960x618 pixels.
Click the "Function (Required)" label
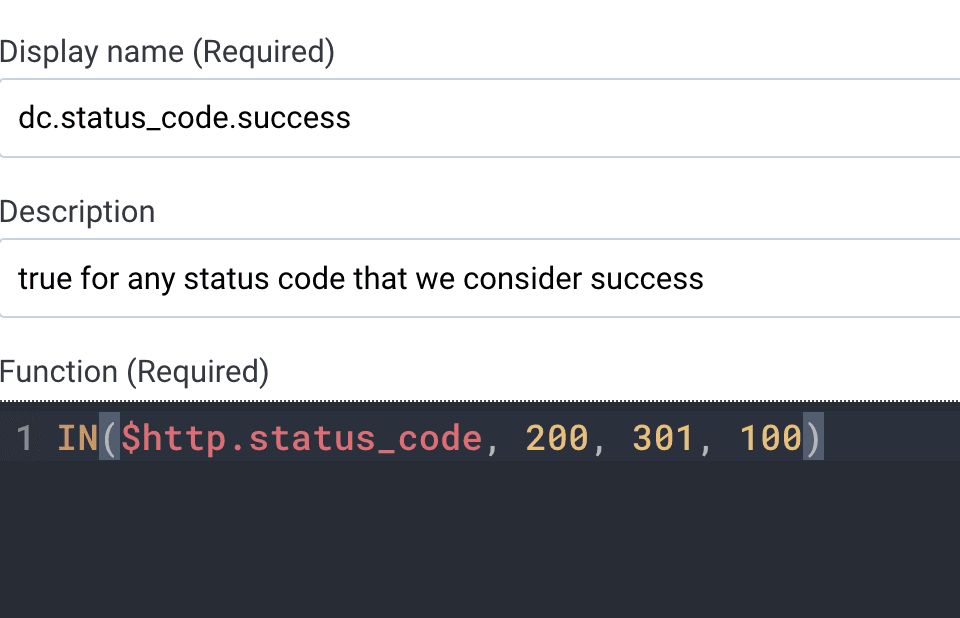134,372
